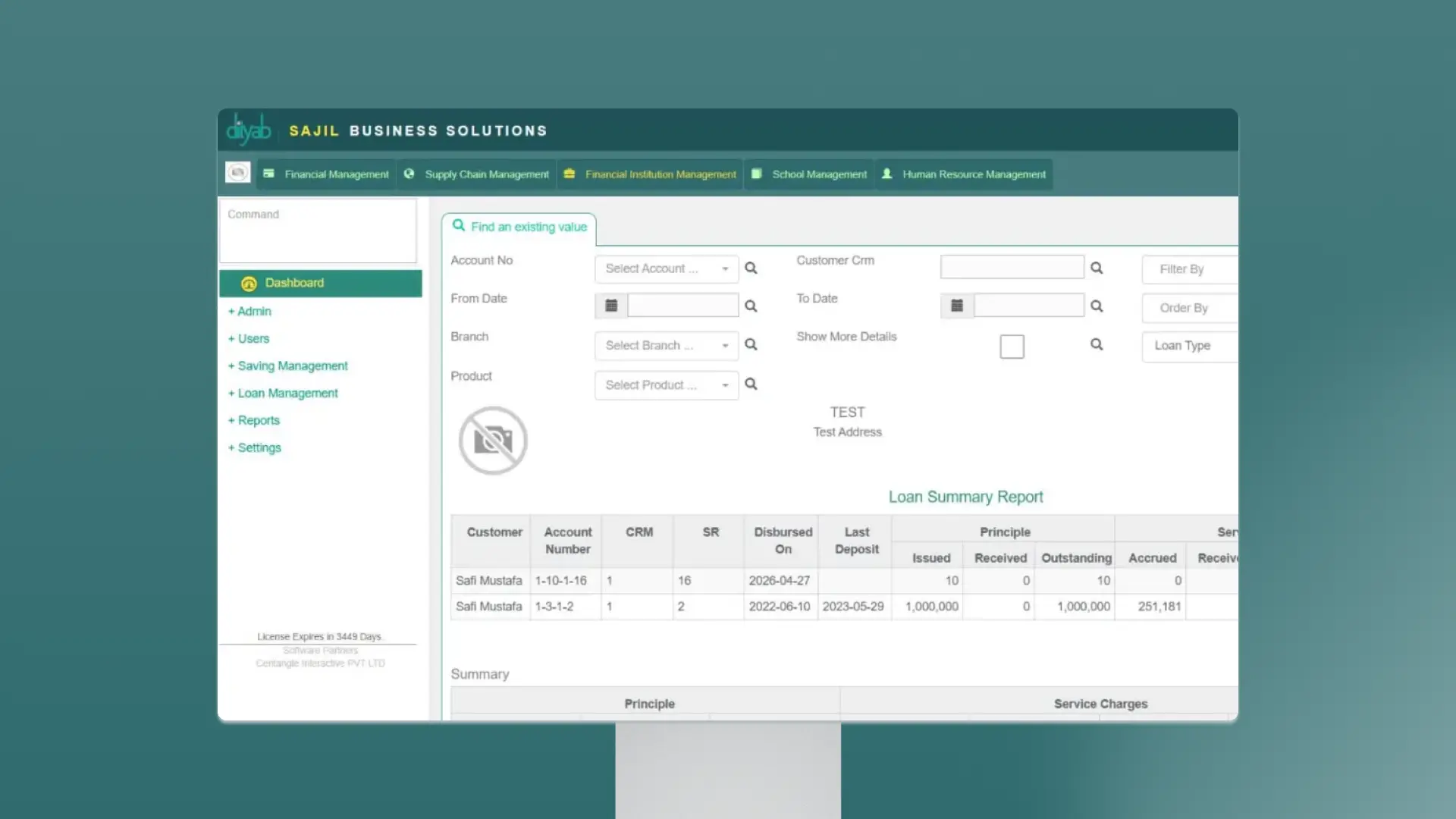Screen dimensions: 1456x819
Task: Click magnifier icon next to From Date
Action: pos(751,306)
